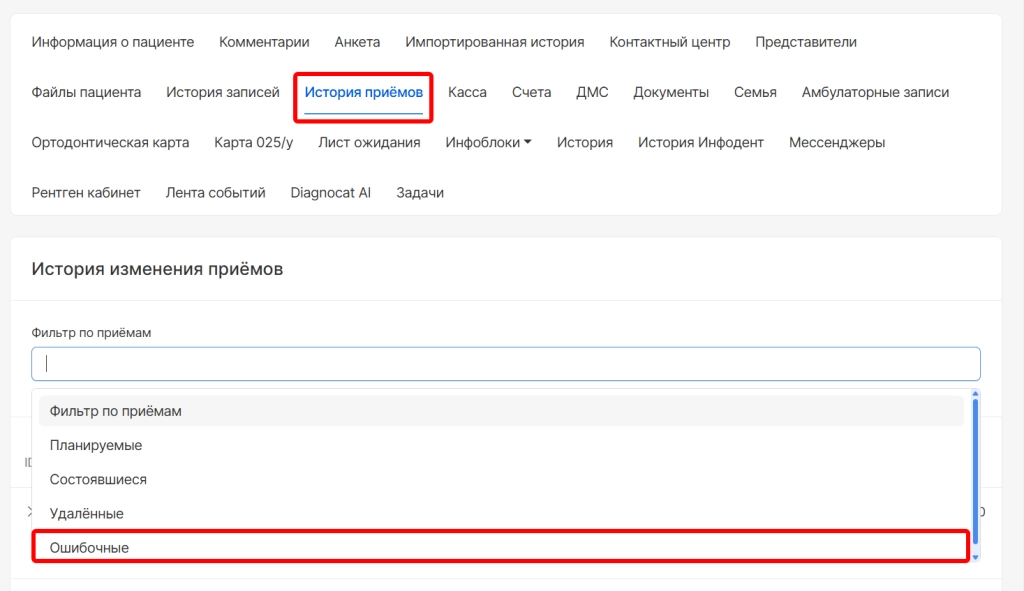1024x591 pixels.
Task: Open the История записей tab
Action: point(223,92)
